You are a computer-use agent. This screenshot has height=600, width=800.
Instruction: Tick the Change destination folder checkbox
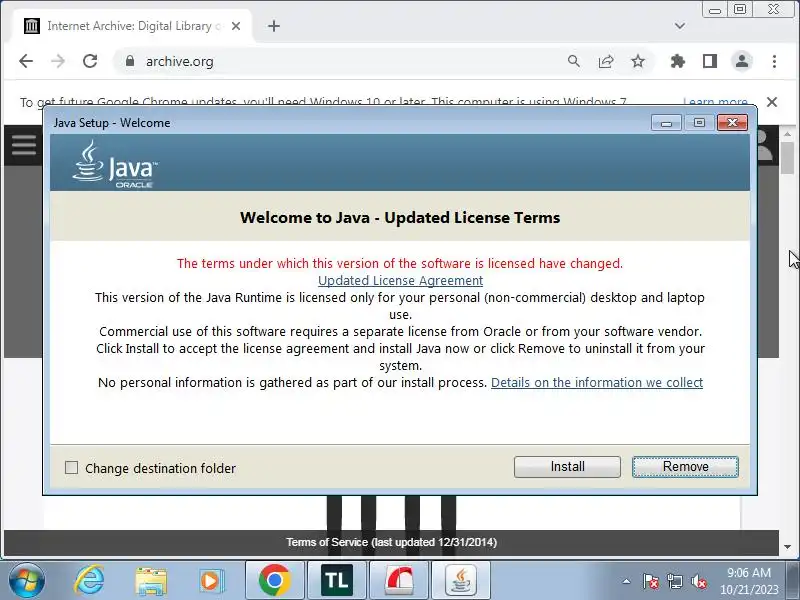pos(71,467)
